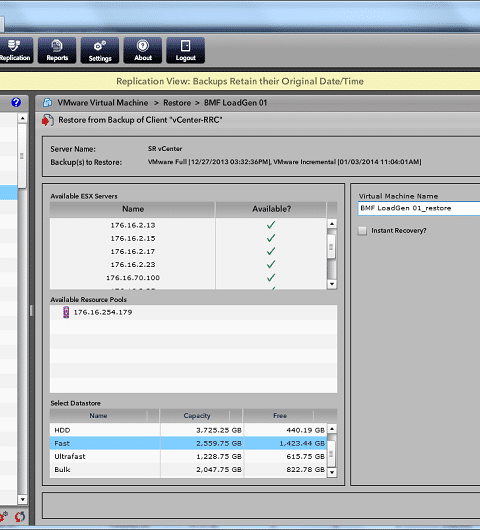This screenshot has width=480, height=530.
Task: Open the Replication toolbar button
Action: click(15, 50)
